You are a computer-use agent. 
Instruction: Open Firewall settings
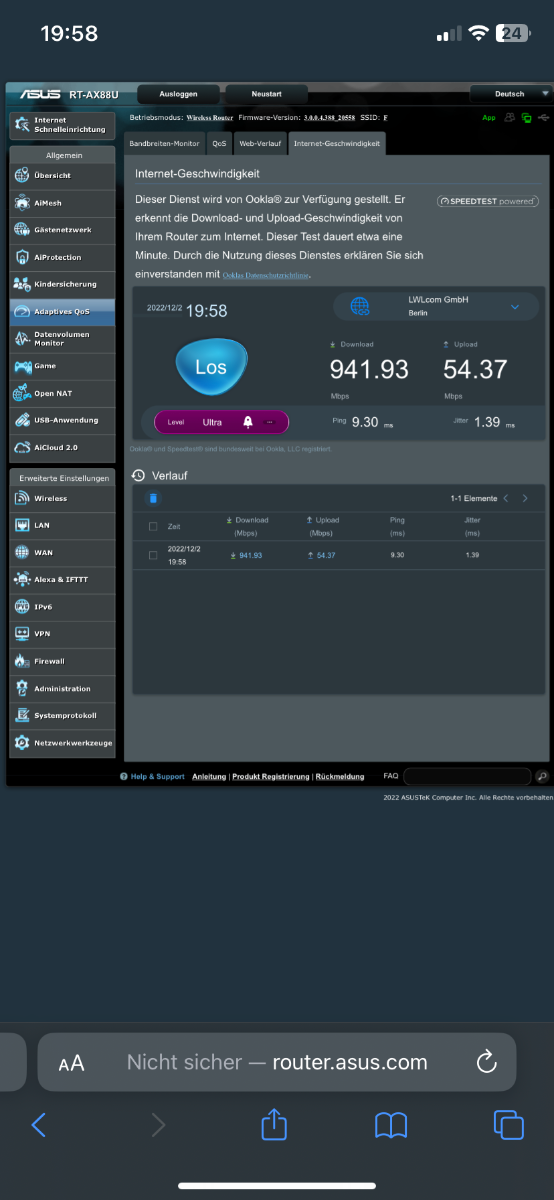click(x=61, y=661)
